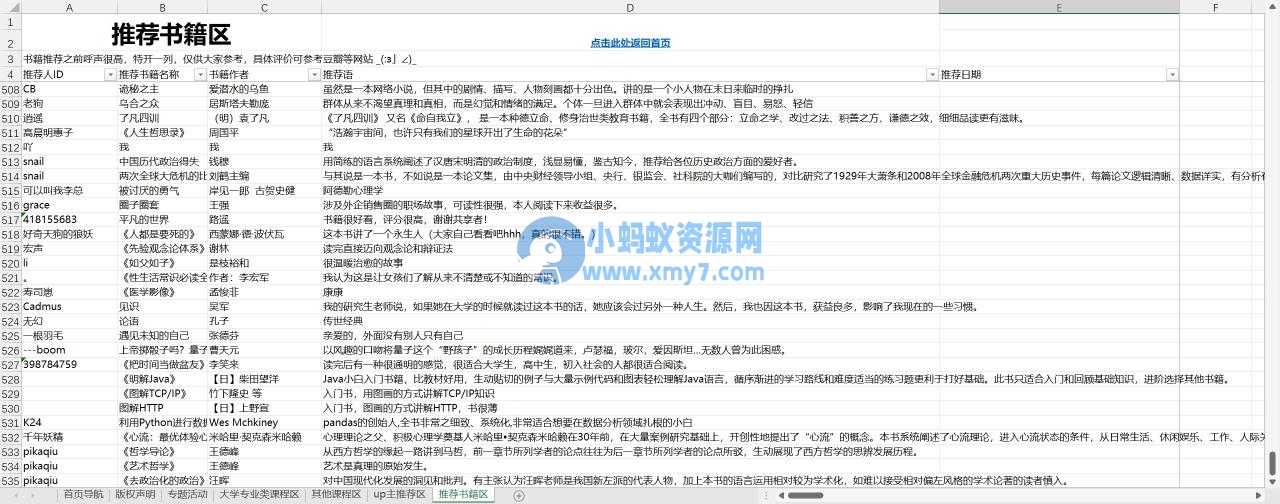Select author cell Wes Mchkiney
This screenshot has height=504, width=1280.
[x=264, y=422]
